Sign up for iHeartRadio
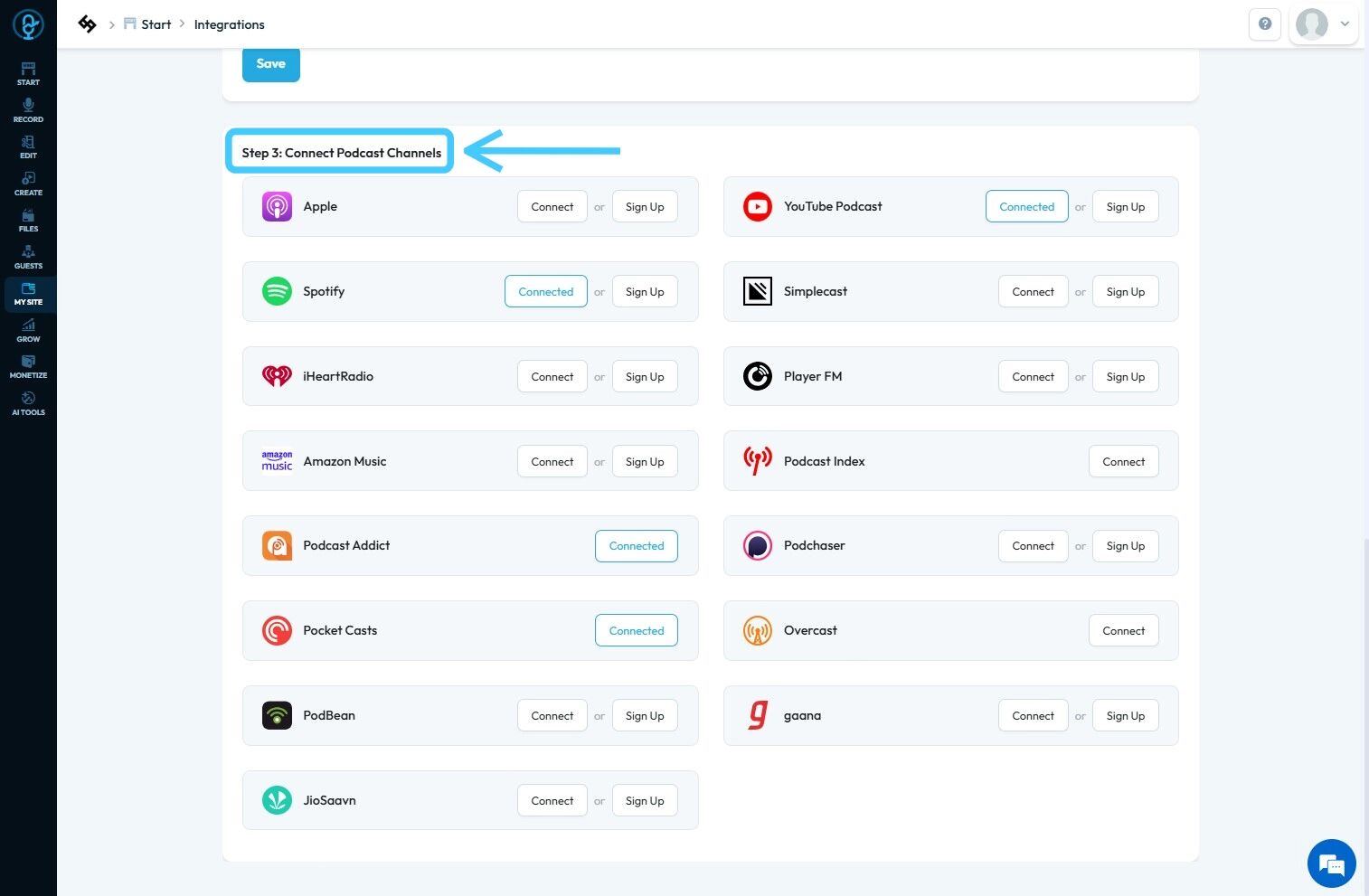 pyautogui.click(x=645, y=377)
